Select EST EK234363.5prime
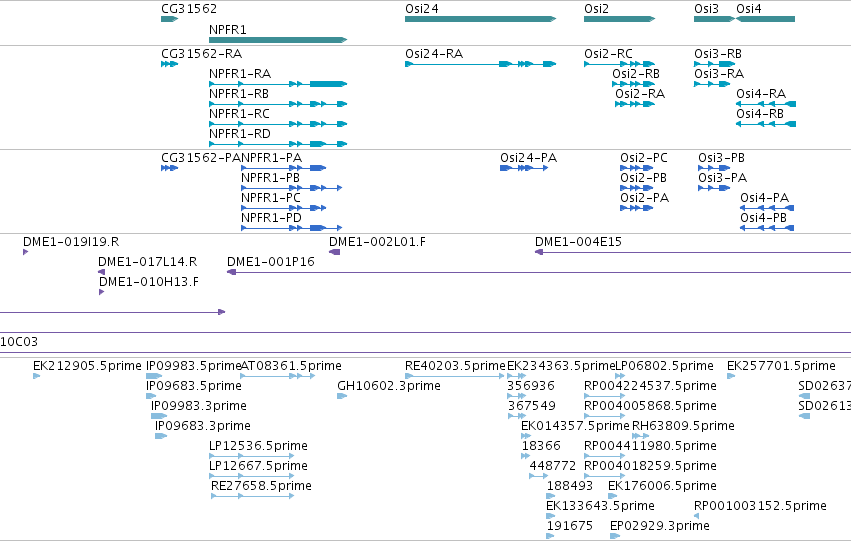Screen dimensions: 851x541 pos(517,376)
